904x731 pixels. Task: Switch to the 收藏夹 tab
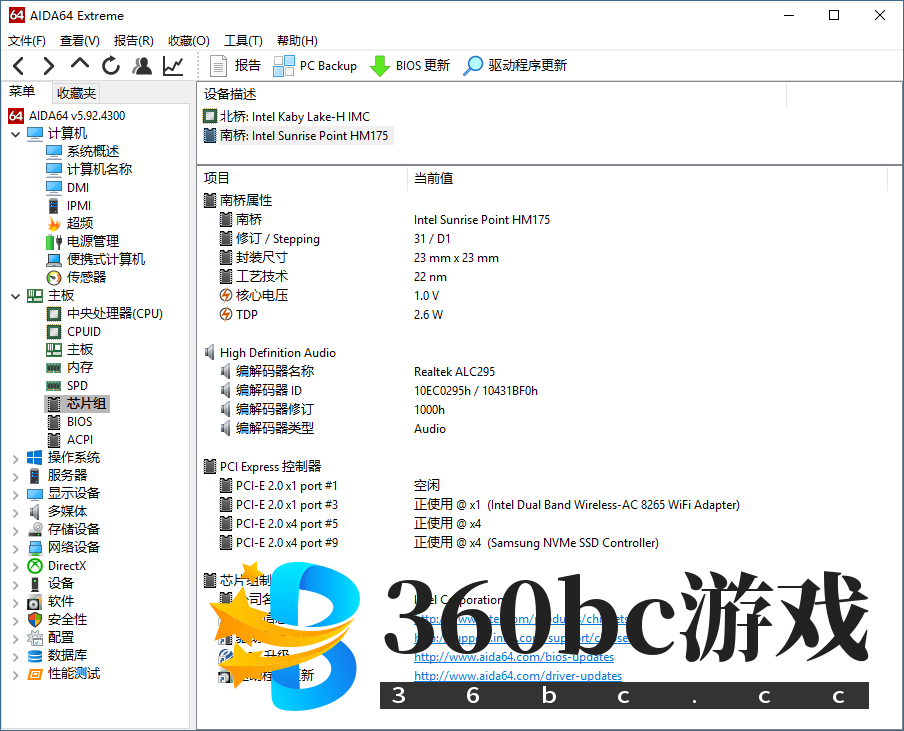point(76,93)
